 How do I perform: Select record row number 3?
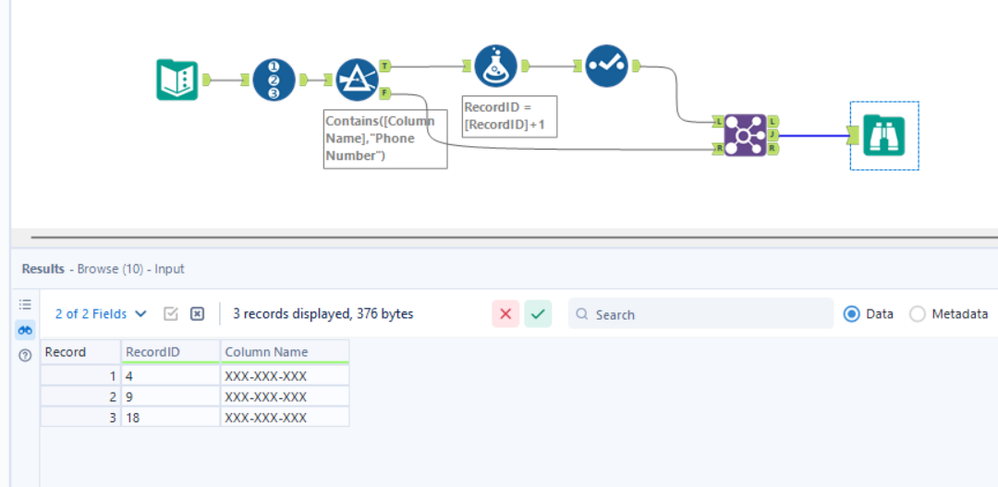pos(81,418)
